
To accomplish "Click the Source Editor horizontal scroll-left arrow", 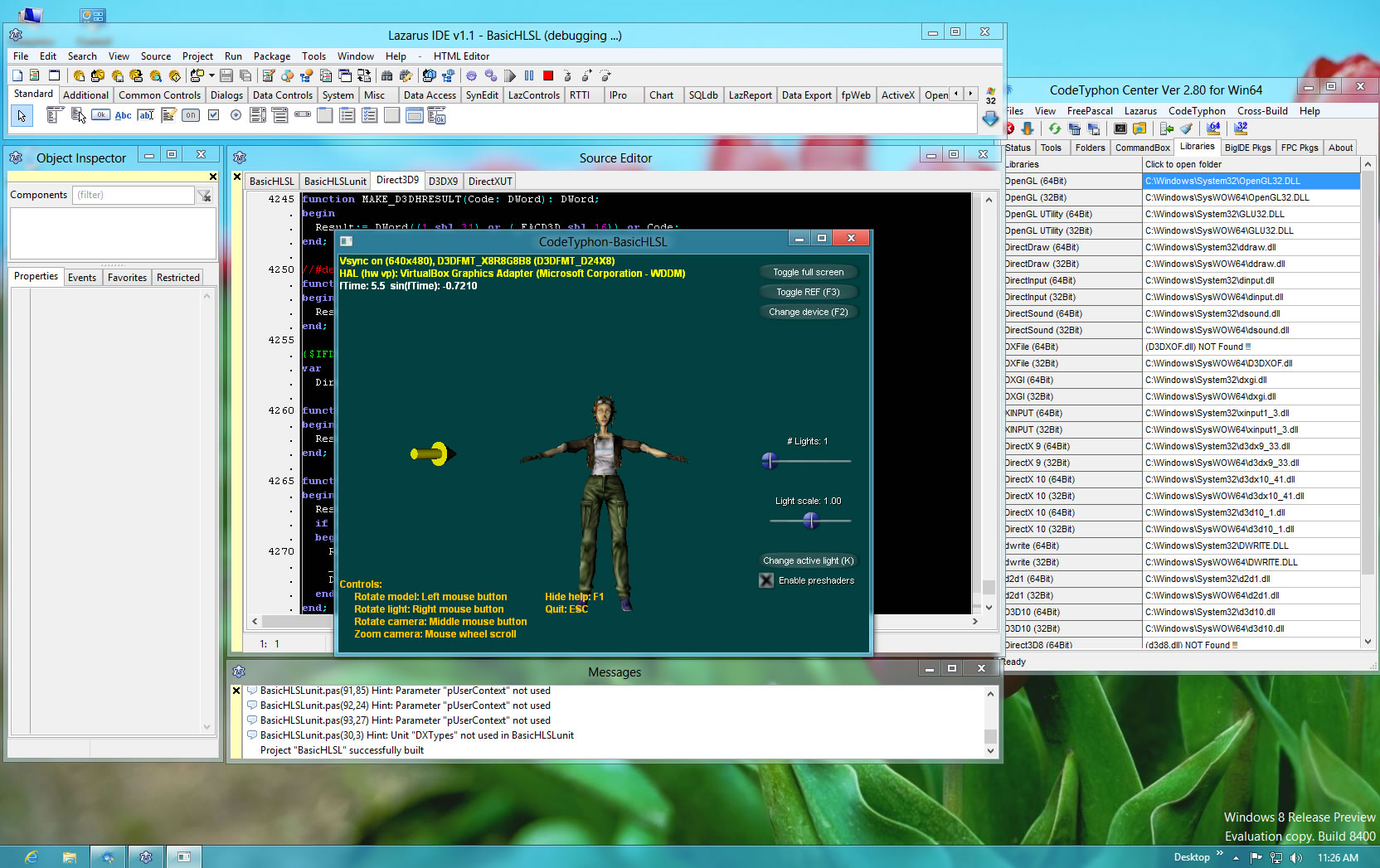I will tap(255, 621).
